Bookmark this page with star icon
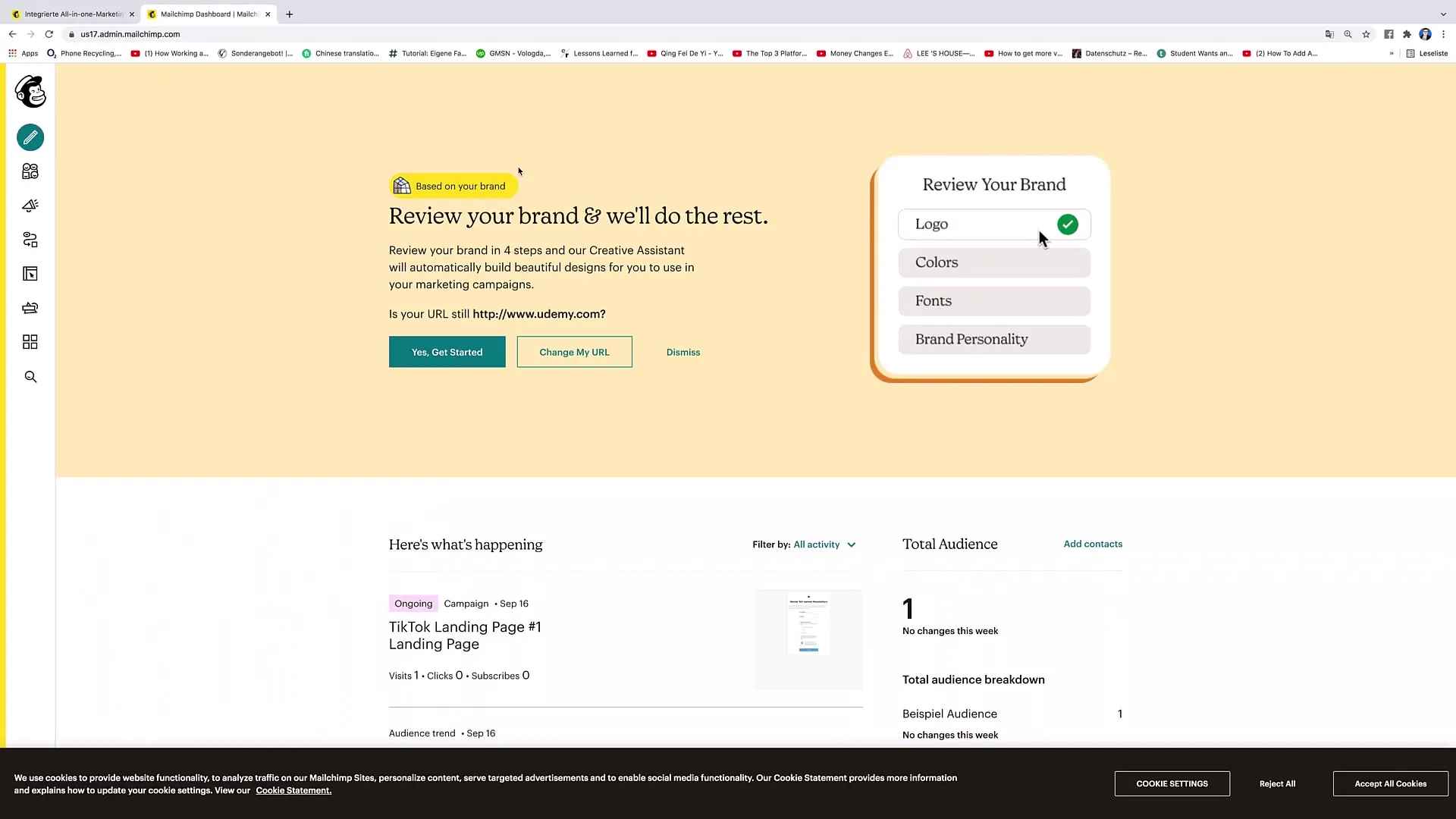 pyautogui.click(x=1367, y=34)
